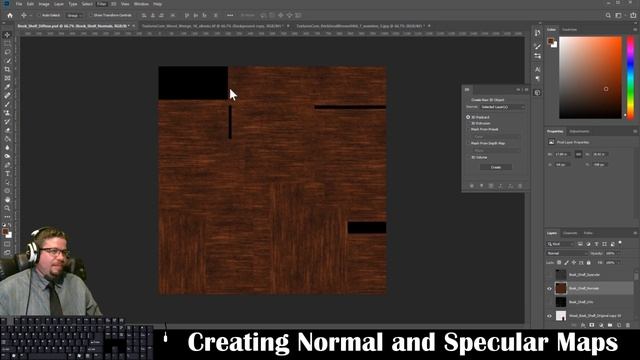Click add layer mask icon
Screen dimensions: 640x360
point(592,325)
